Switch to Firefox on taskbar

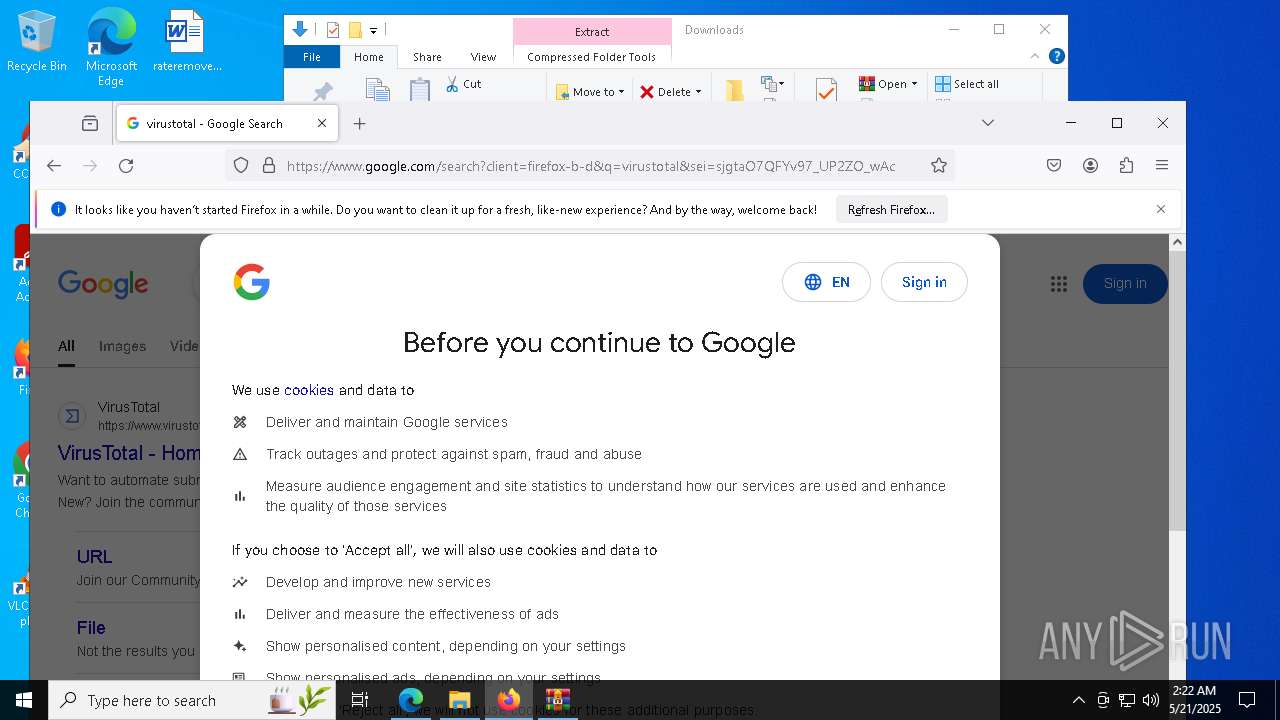pos(508,700)
